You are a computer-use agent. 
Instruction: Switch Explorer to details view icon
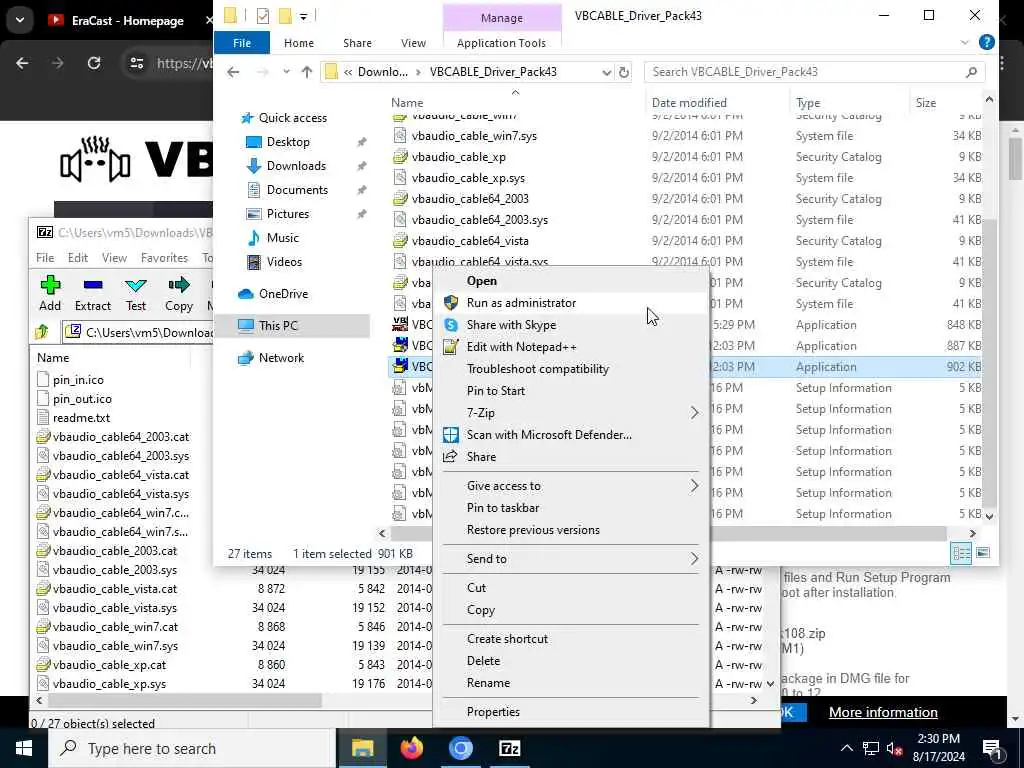pyautogui.click(x=961, y=553)
